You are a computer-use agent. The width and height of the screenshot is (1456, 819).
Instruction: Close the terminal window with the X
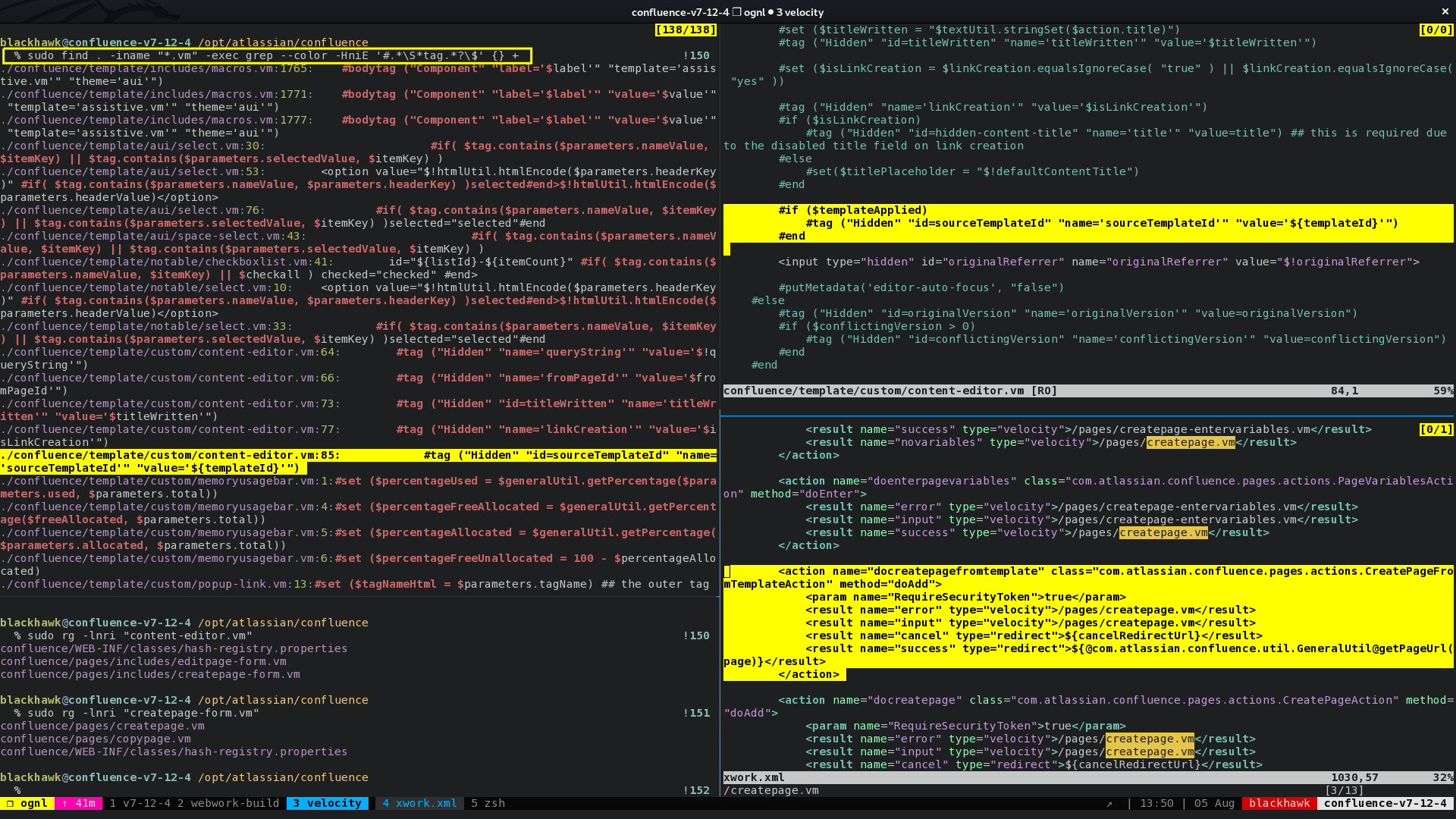1445,11
